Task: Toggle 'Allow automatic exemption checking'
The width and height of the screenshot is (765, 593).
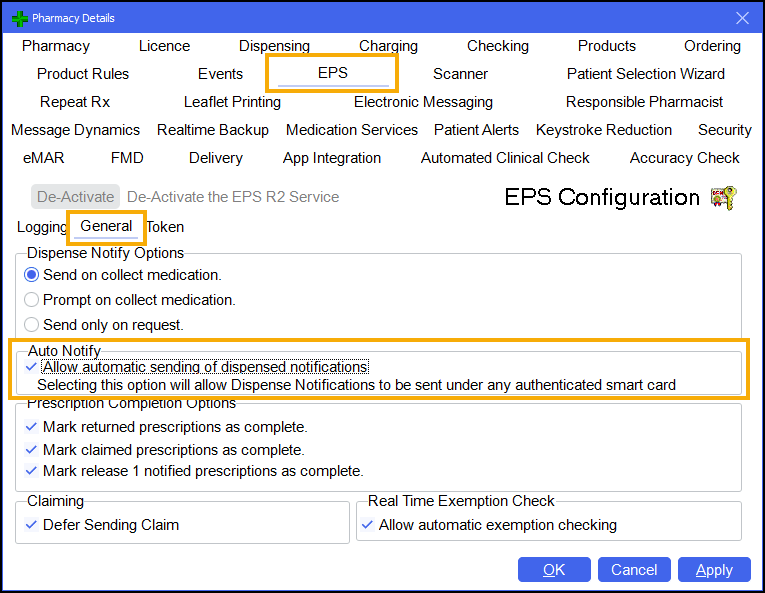Action: (367, 525)
